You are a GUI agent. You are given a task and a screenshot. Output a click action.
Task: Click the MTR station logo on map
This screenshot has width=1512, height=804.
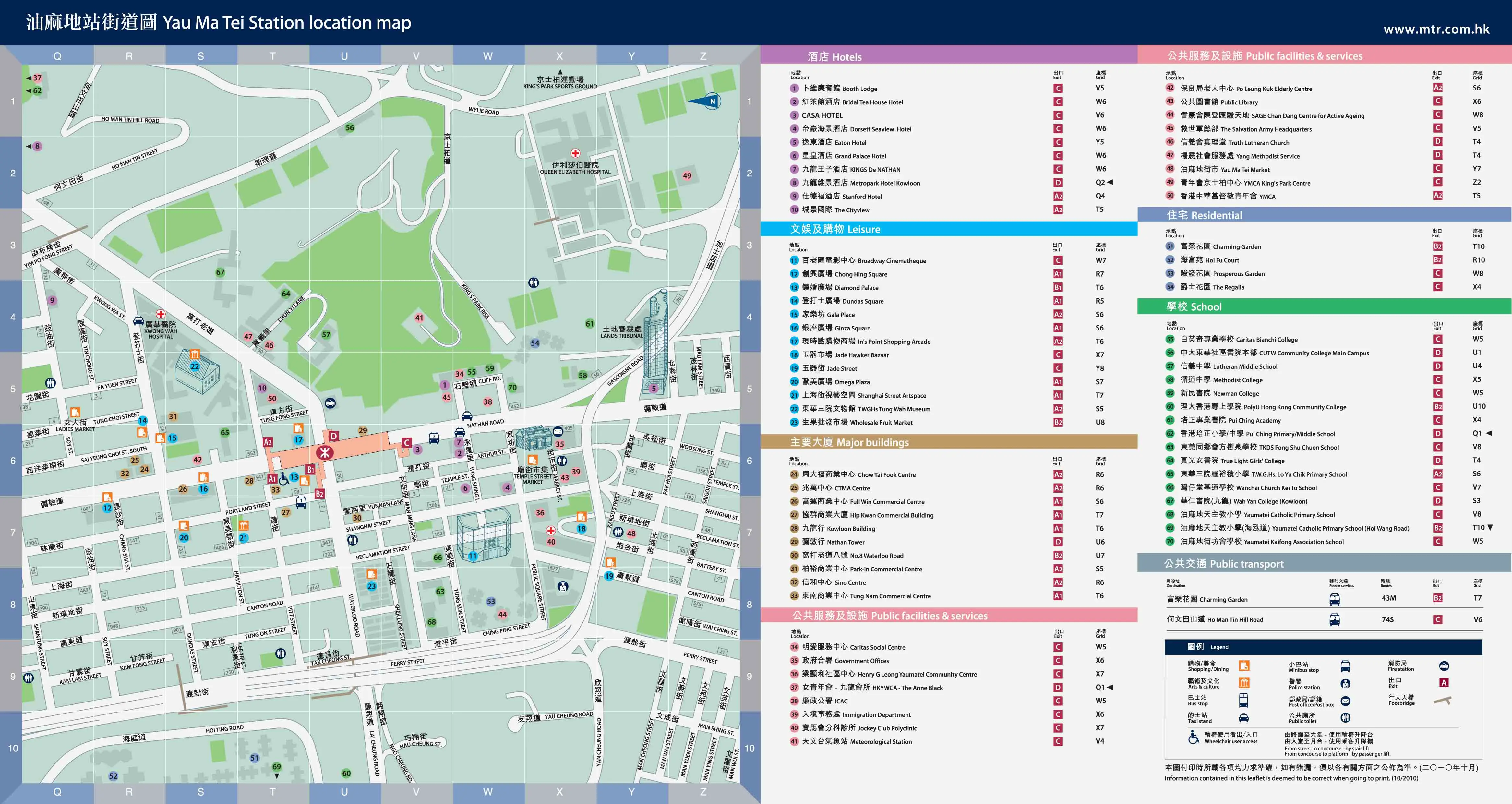coord(325,452)
